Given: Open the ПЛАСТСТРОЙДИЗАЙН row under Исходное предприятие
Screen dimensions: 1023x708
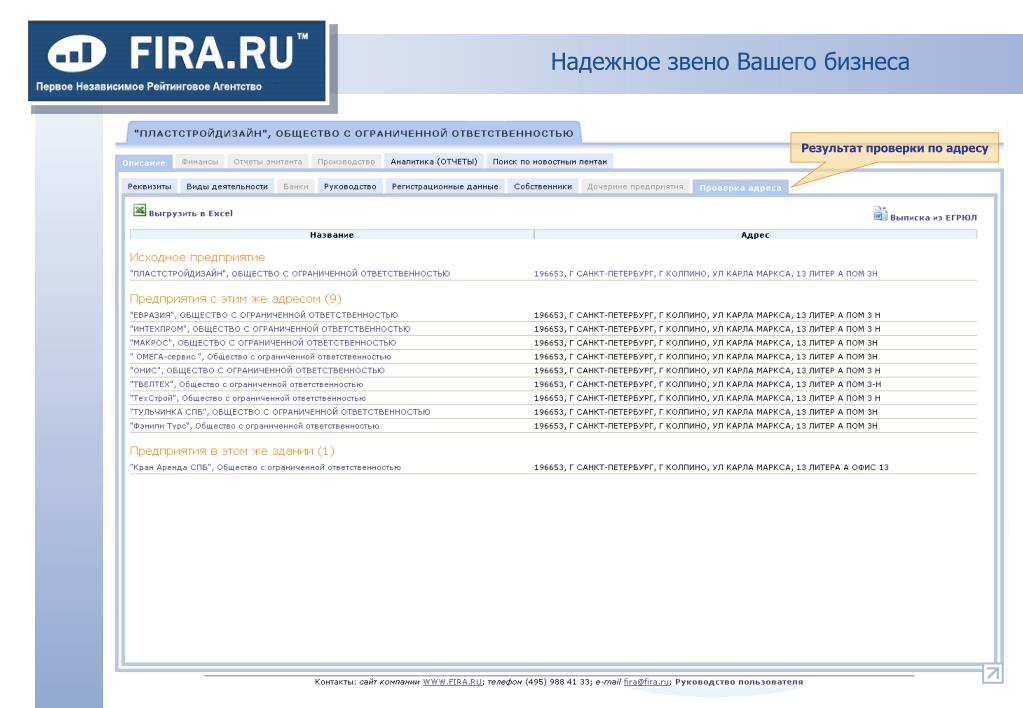Looking at the screenshot, I should (290, 274).
